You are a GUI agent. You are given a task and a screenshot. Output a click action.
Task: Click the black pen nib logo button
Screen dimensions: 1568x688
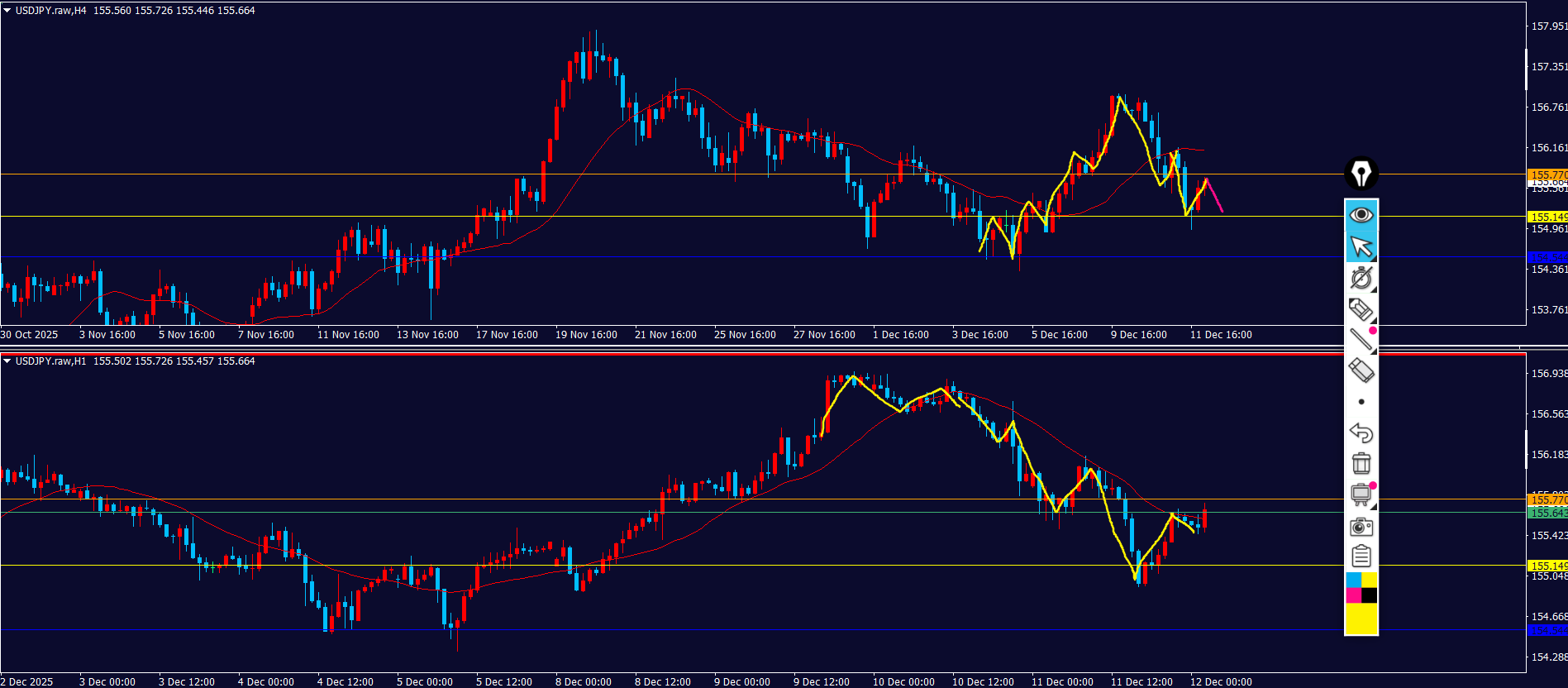[1361, 174]
